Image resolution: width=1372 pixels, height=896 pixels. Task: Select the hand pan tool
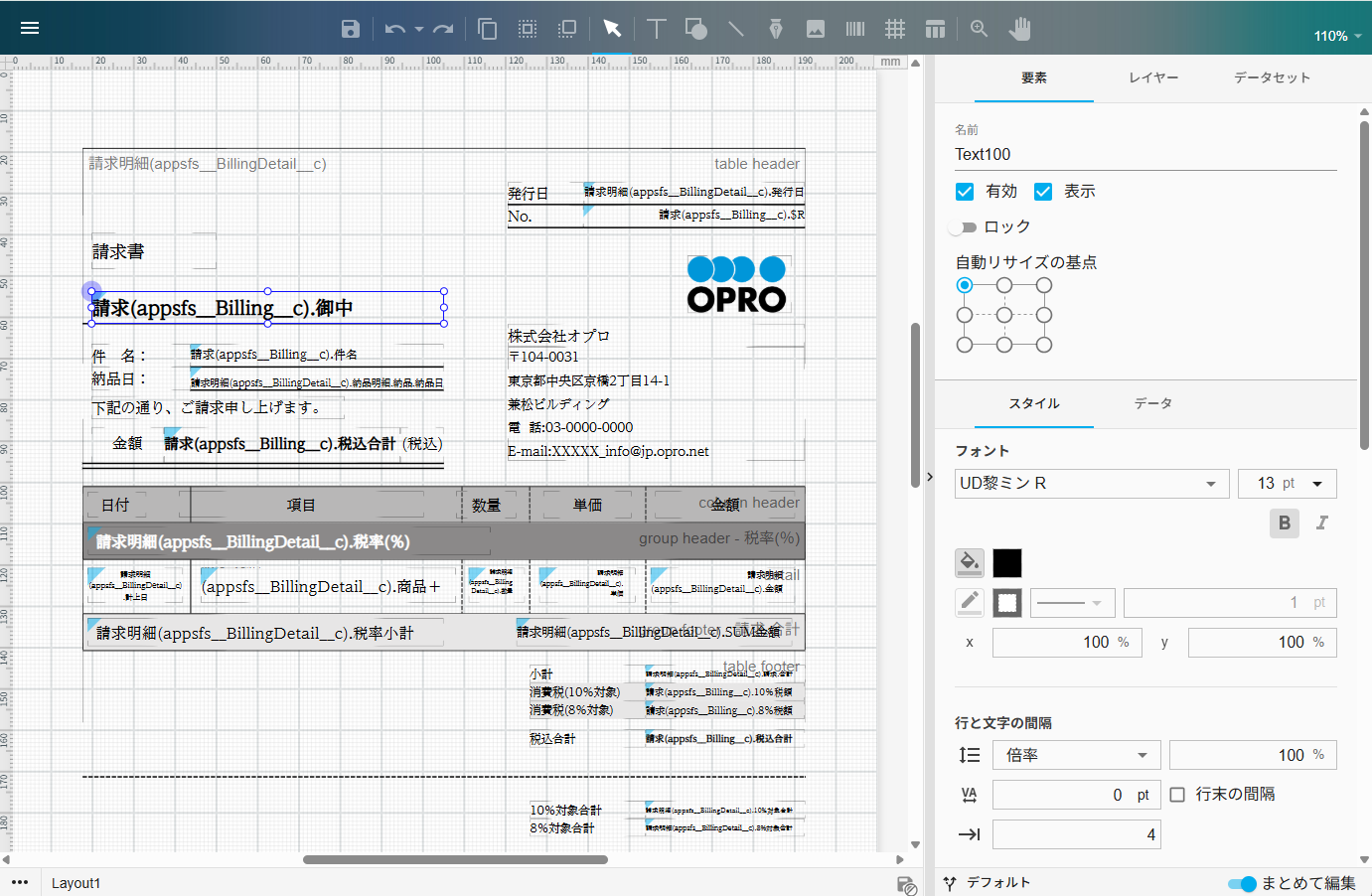click(1019, 29)
